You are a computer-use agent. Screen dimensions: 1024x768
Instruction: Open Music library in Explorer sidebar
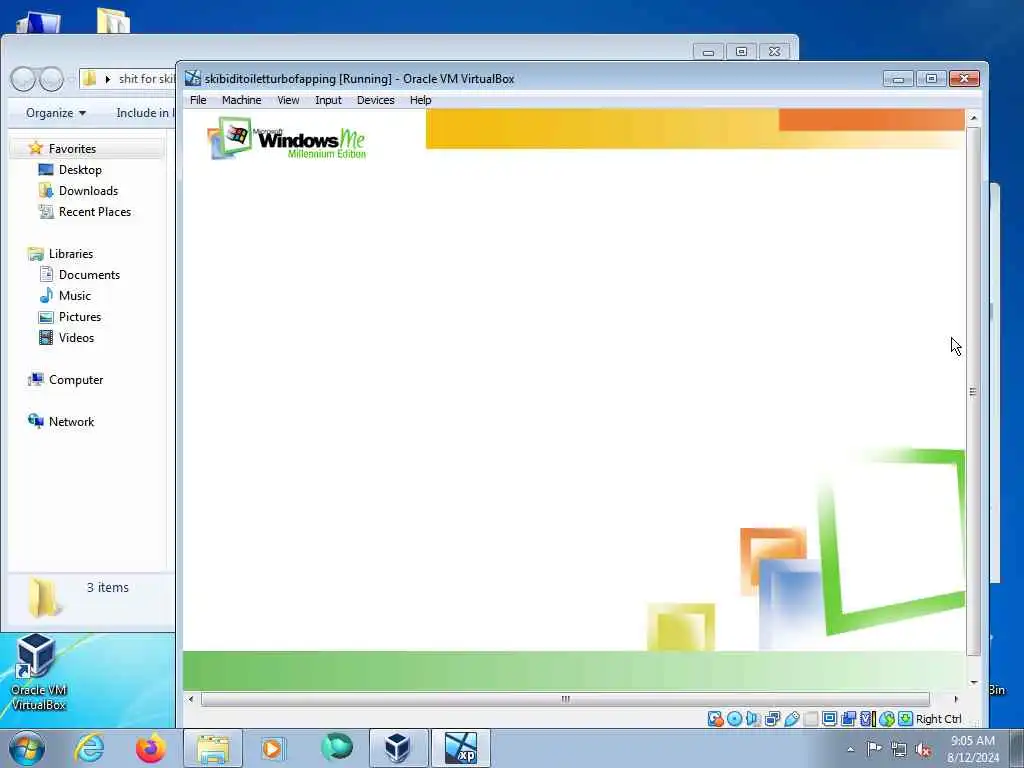click(74, 295)
